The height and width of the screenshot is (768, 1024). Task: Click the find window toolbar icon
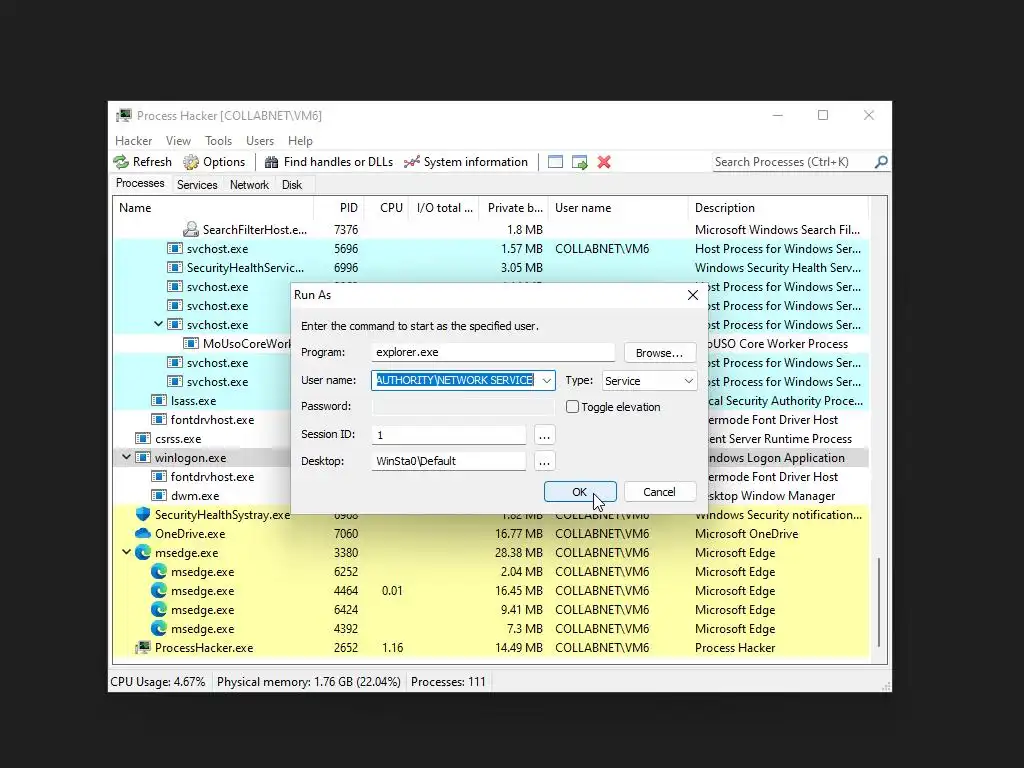click(x=555, y=162)
